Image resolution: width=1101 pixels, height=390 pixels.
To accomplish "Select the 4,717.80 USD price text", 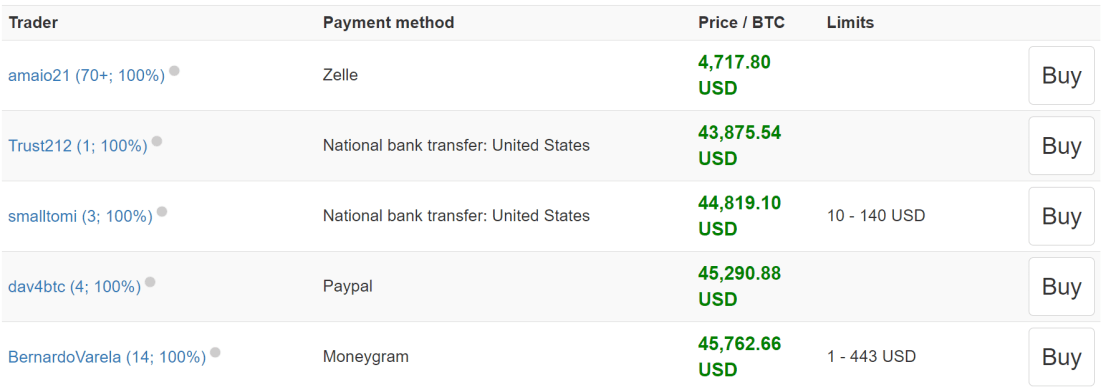I will coord(734,75).
